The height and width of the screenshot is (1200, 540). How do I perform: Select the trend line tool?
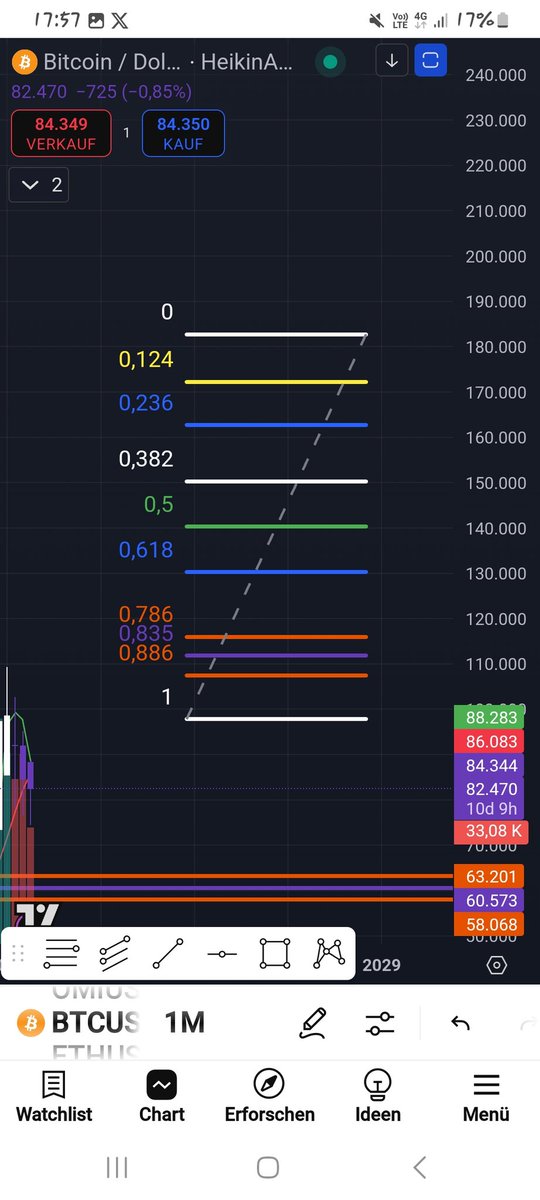pyautogui.click(x=168, y=953)
